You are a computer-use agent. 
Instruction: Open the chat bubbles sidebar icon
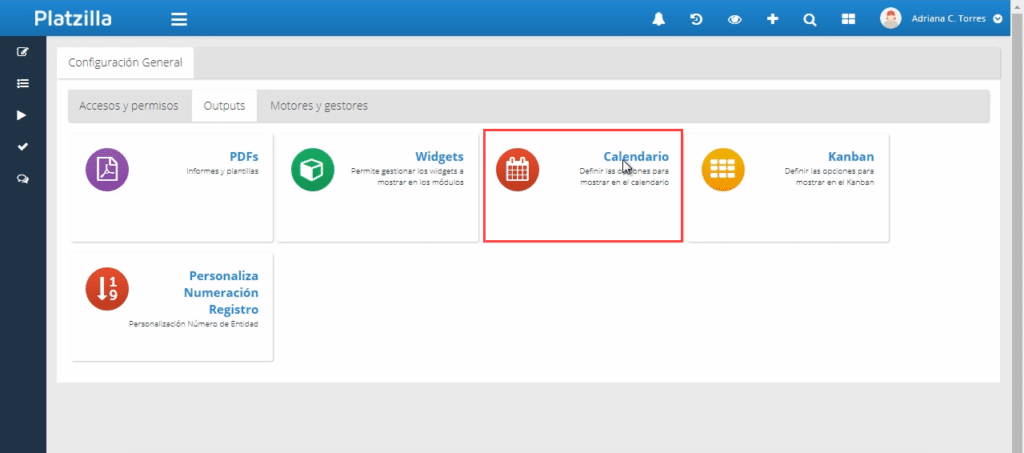23,179
